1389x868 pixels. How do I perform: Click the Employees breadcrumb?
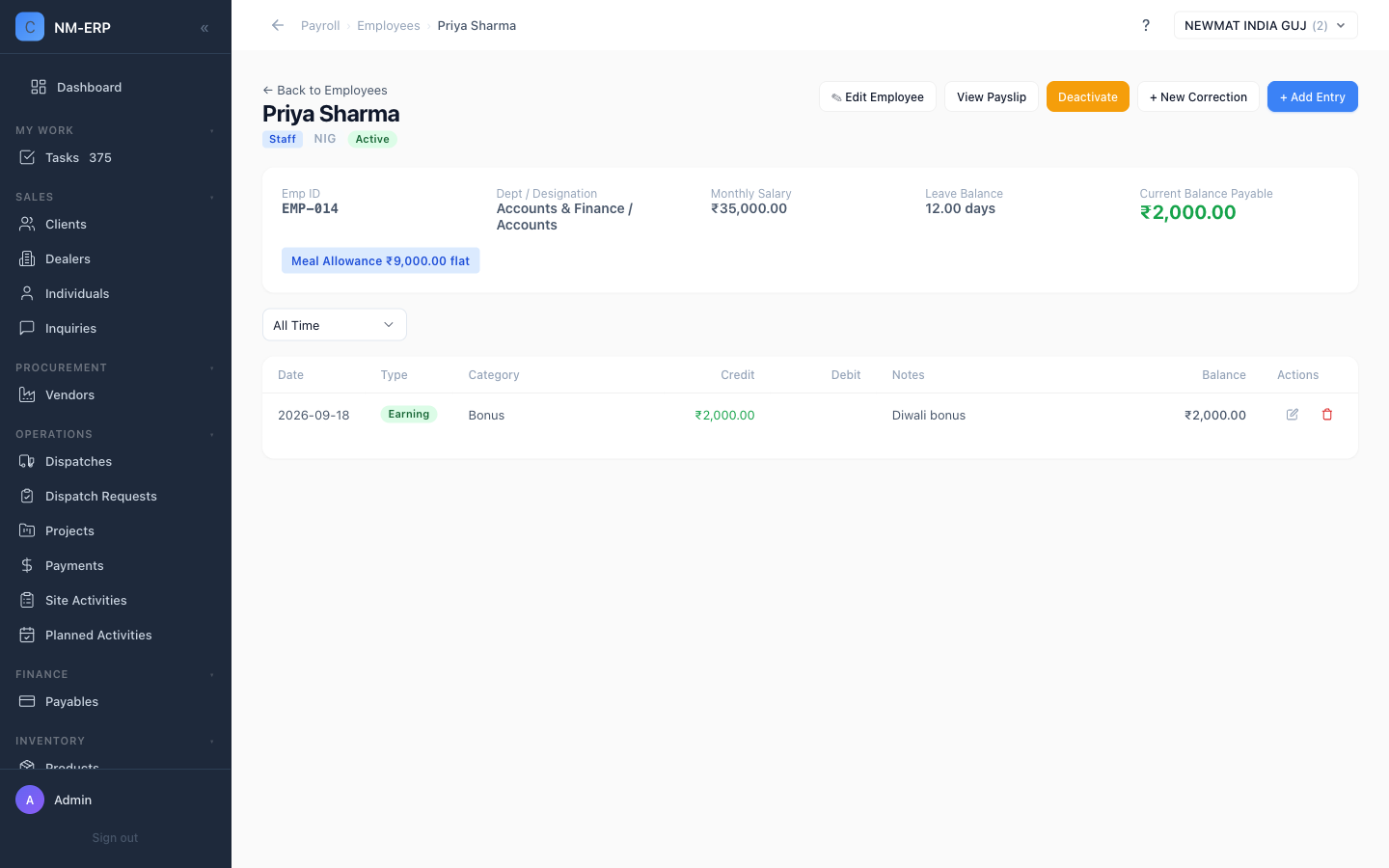(x=389, y=26)
